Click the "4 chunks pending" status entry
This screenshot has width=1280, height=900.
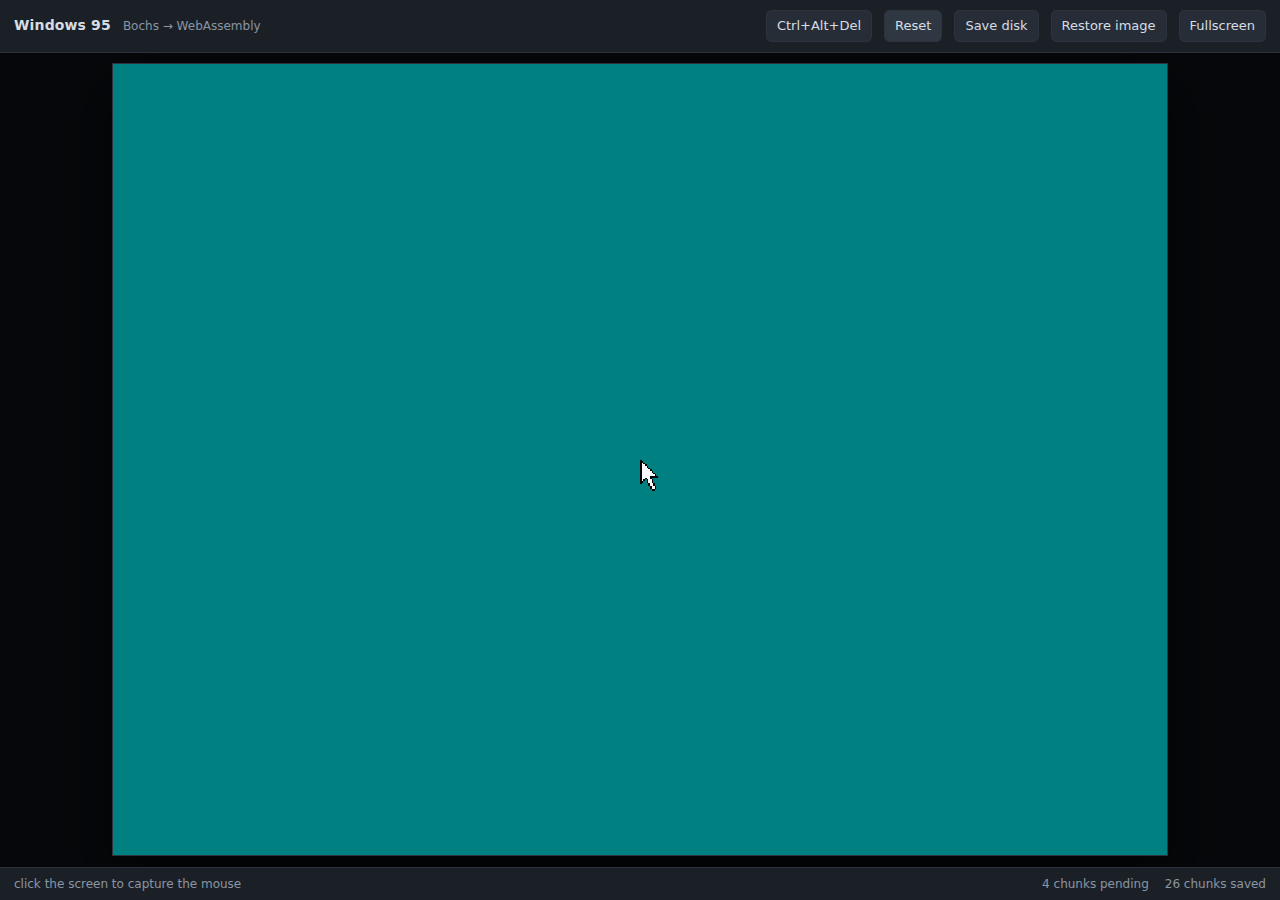(1095, 884)
